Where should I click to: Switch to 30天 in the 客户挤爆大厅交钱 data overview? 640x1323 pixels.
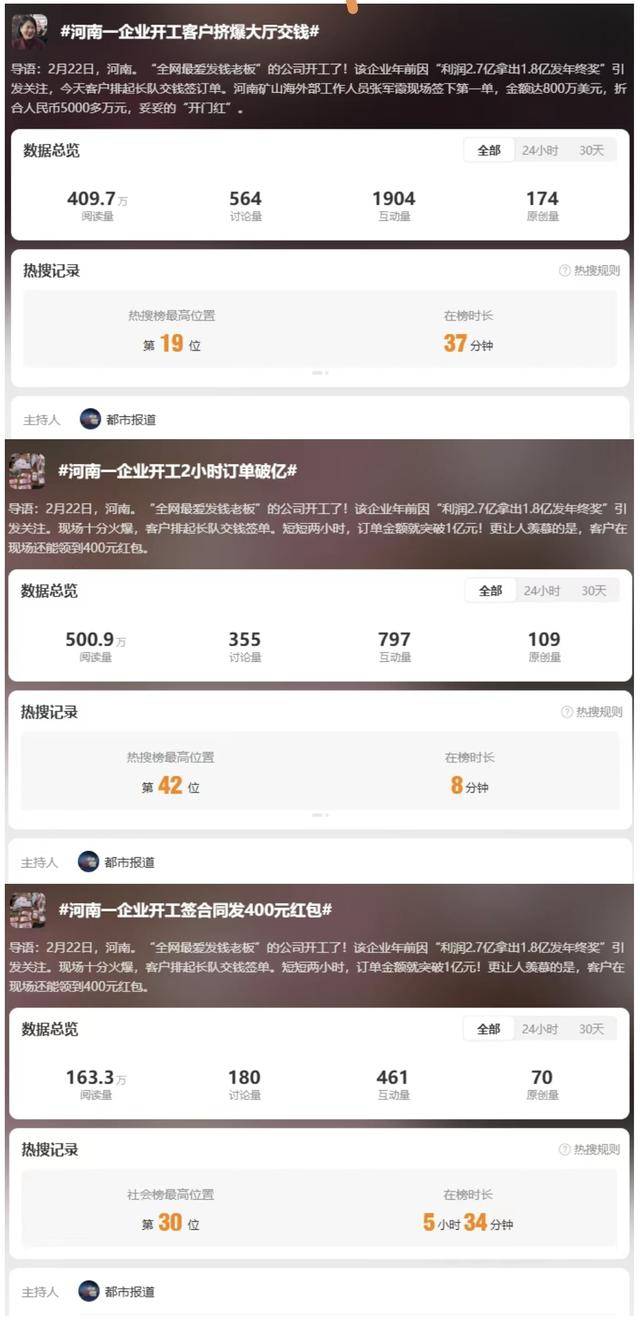pyautogui.click(x=592, y=150)
